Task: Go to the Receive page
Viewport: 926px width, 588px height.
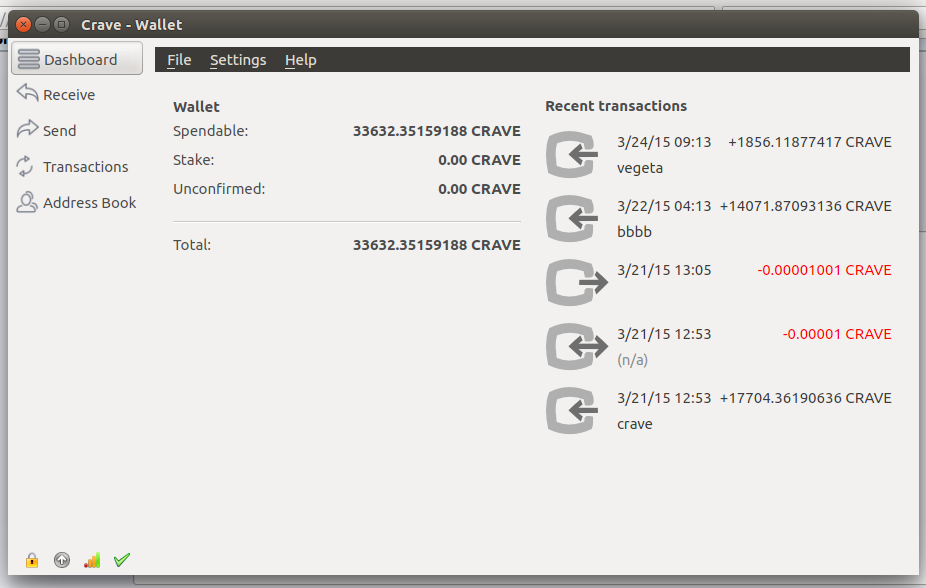Action: tap(56, 94)
